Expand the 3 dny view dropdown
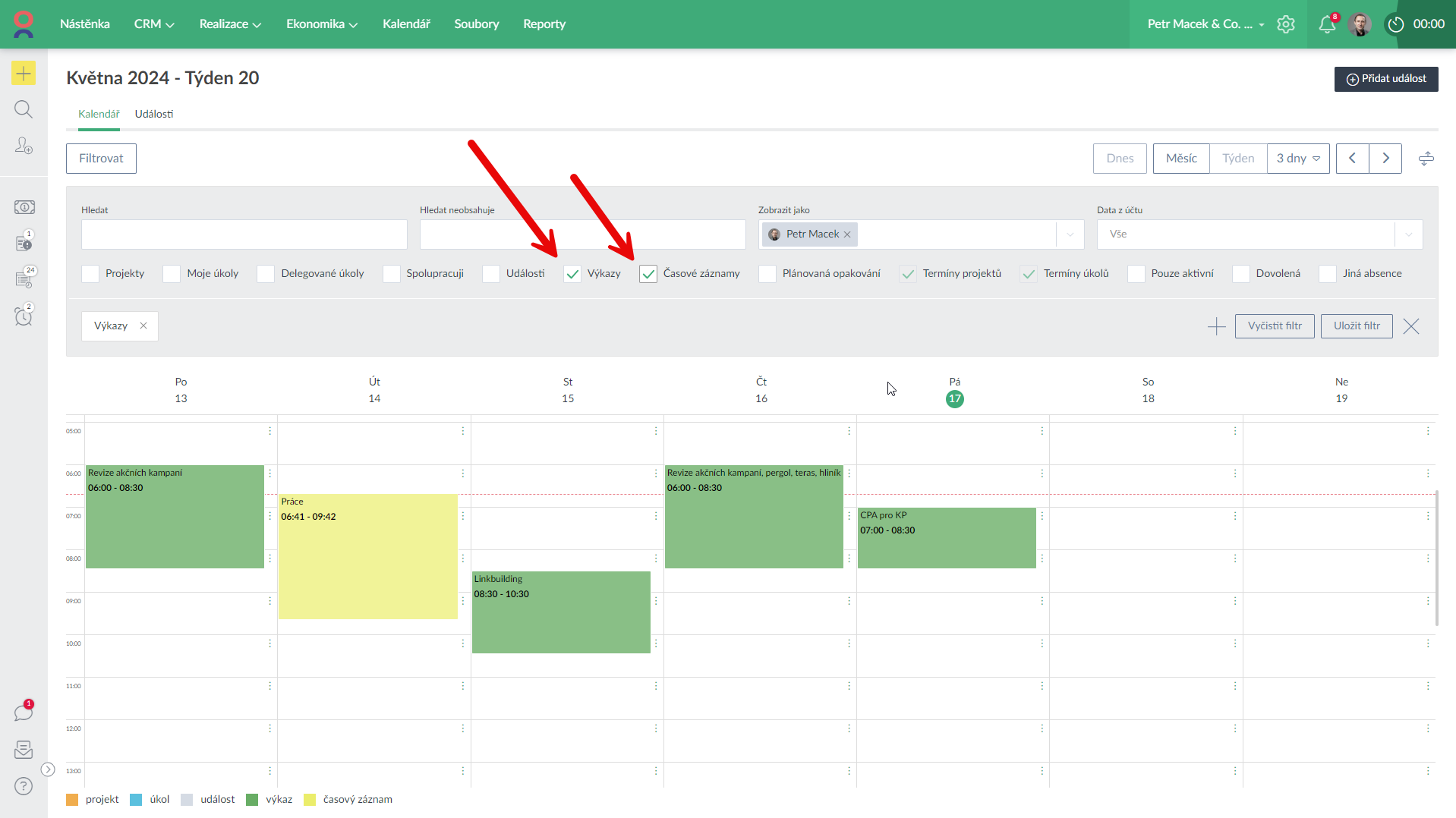 point(1298,159)
